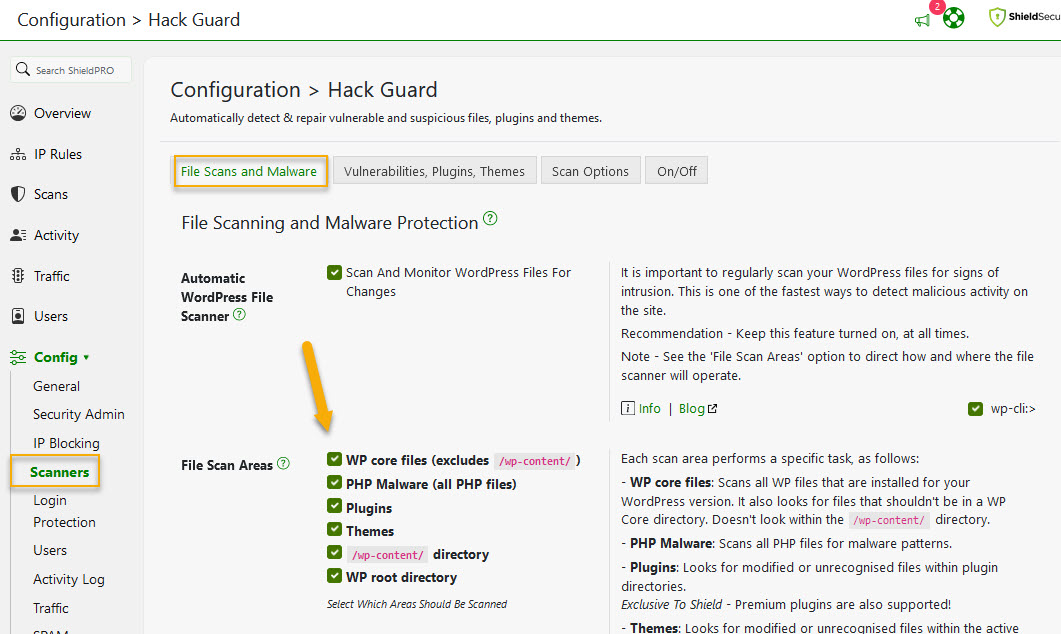Open the Overview dashboard icon
Viewport: 1061px width, 634px height.
[x=18, y=113]
